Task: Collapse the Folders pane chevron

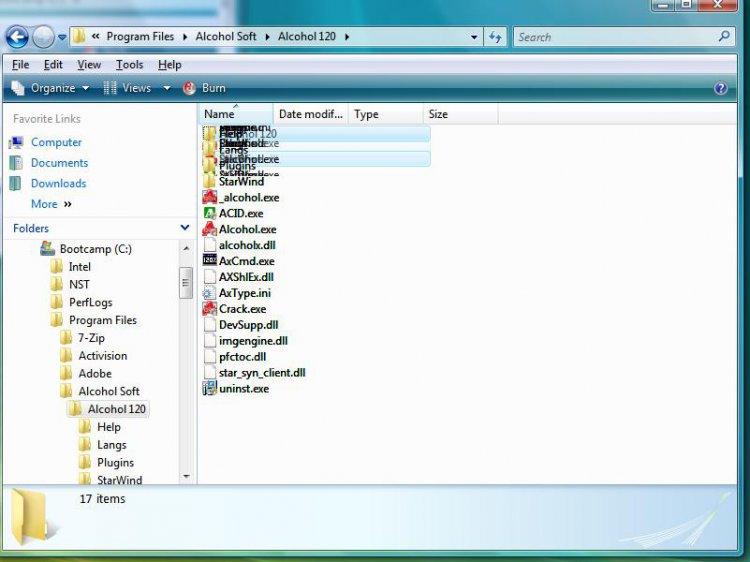Action: point(185,228)
